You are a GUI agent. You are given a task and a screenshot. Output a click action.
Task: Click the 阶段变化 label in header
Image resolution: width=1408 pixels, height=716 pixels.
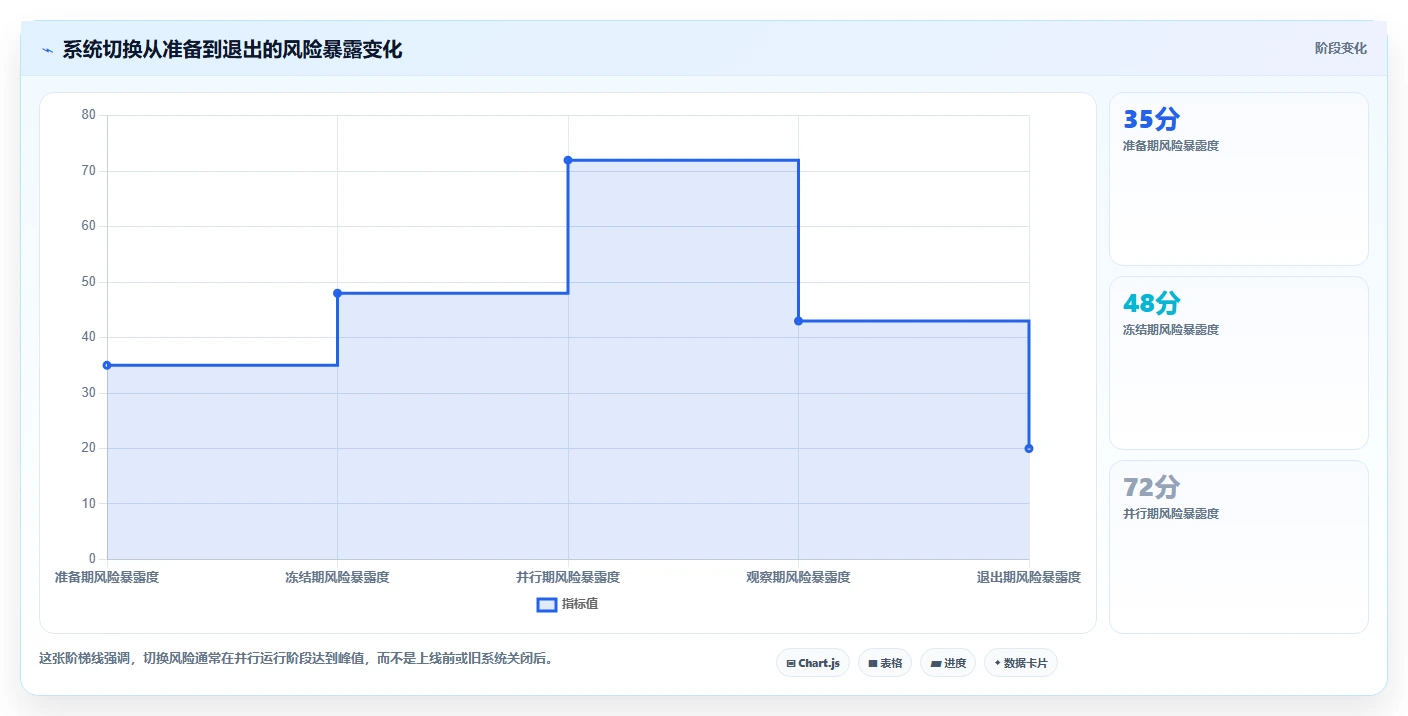pyautogui.click(x=1340, y=49)
